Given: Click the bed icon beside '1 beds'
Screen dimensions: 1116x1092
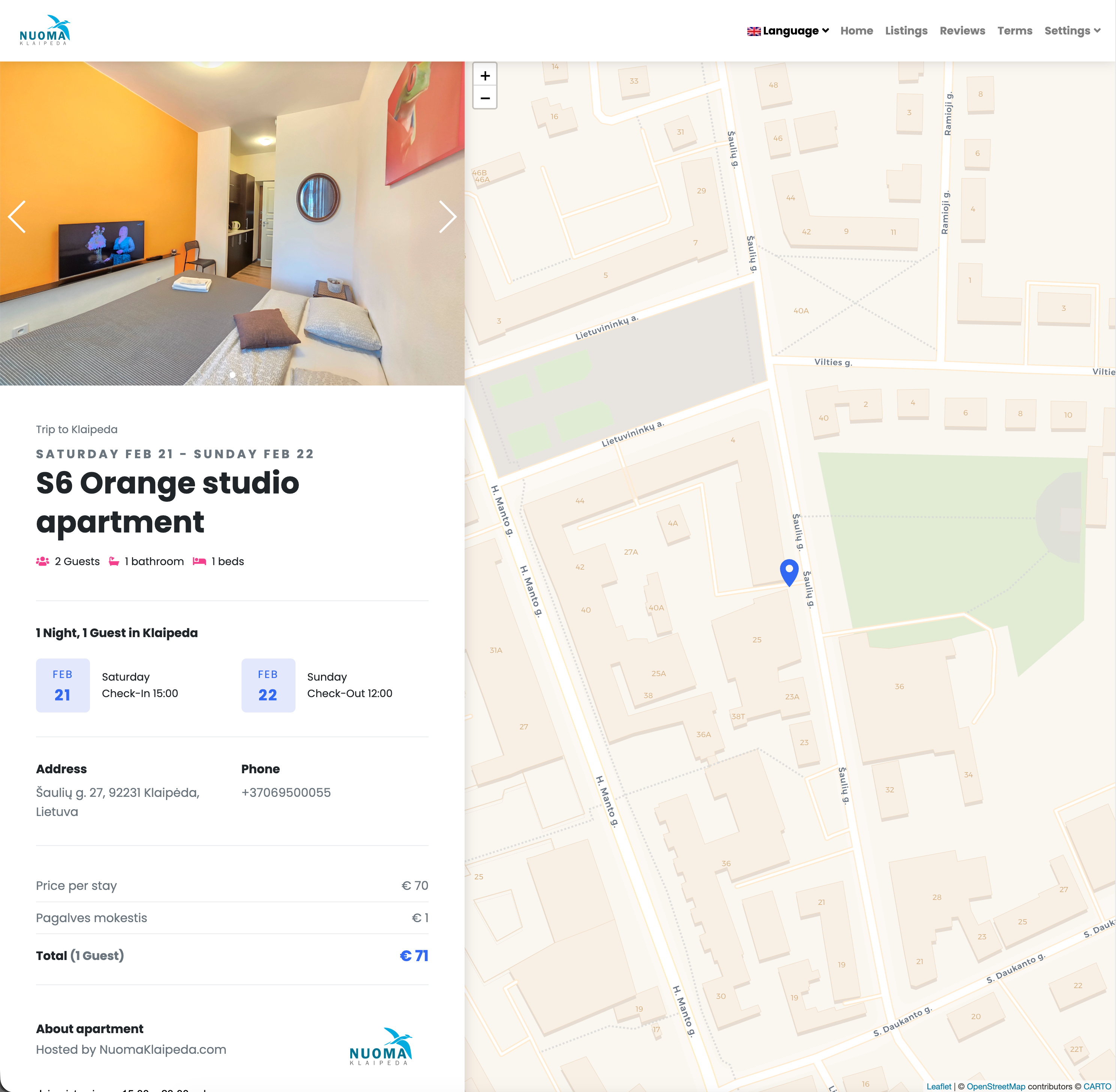Looking at the screenshot, I should tap(199, 561).
